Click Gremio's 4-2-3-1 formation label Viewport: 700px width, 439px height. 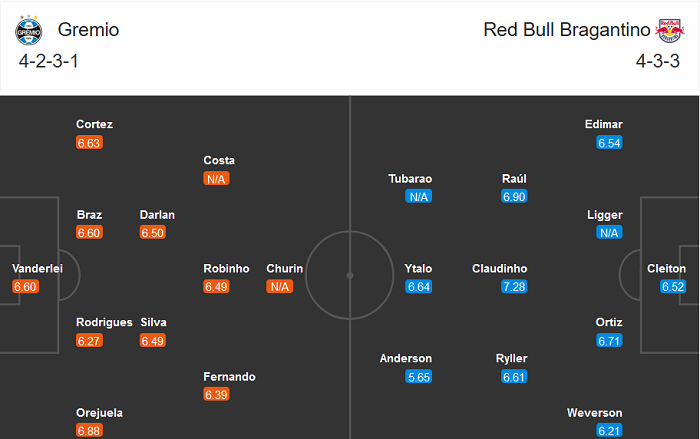click(x=48, y=61)
